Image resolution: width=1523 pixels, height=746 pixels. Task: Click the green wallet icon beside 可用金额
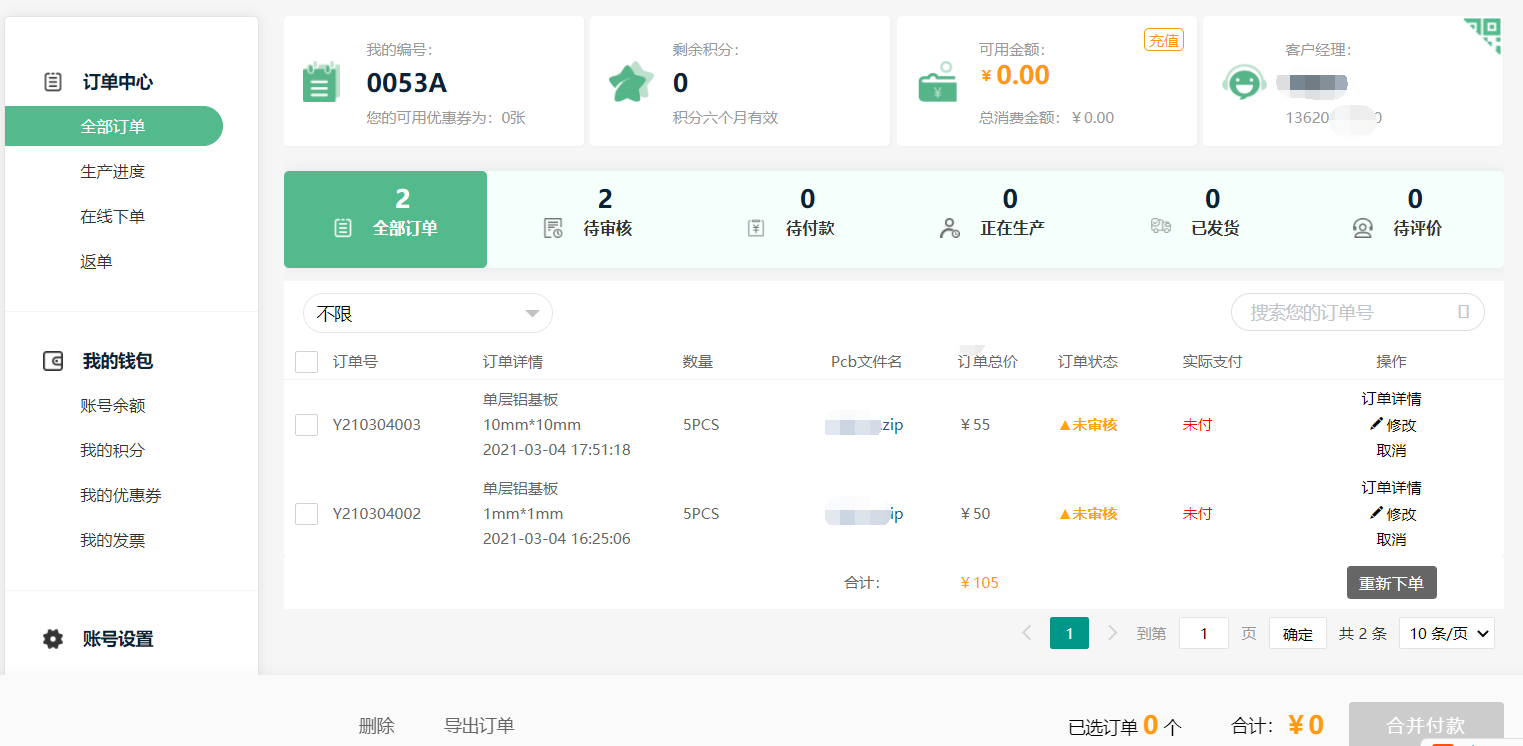tap(936, 81)
